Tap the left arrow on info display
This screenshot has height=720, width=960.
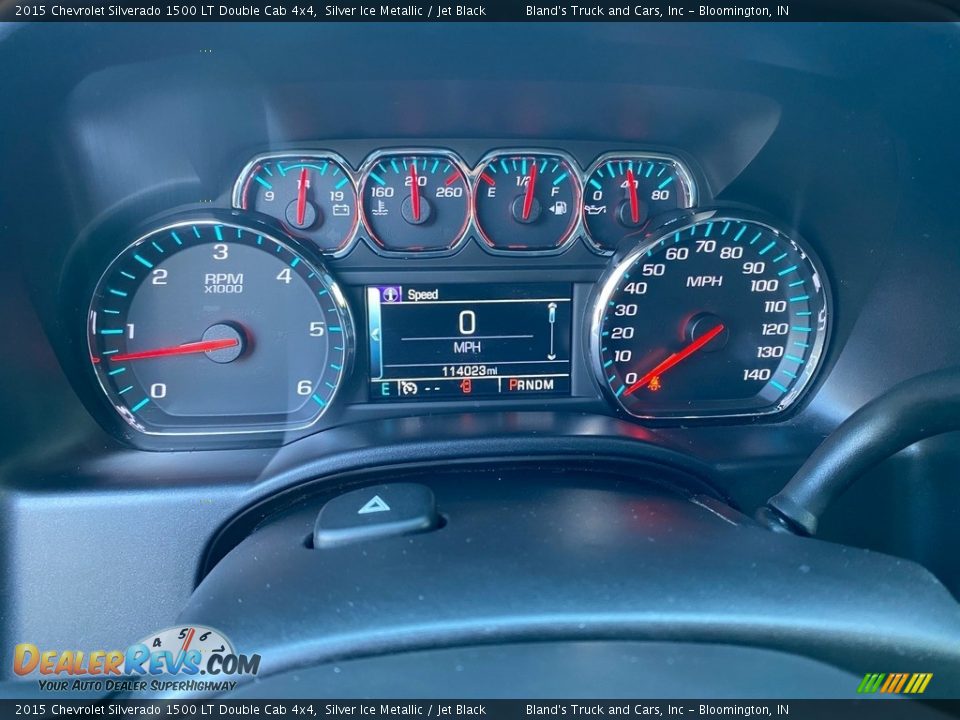[x=374, y=335]
